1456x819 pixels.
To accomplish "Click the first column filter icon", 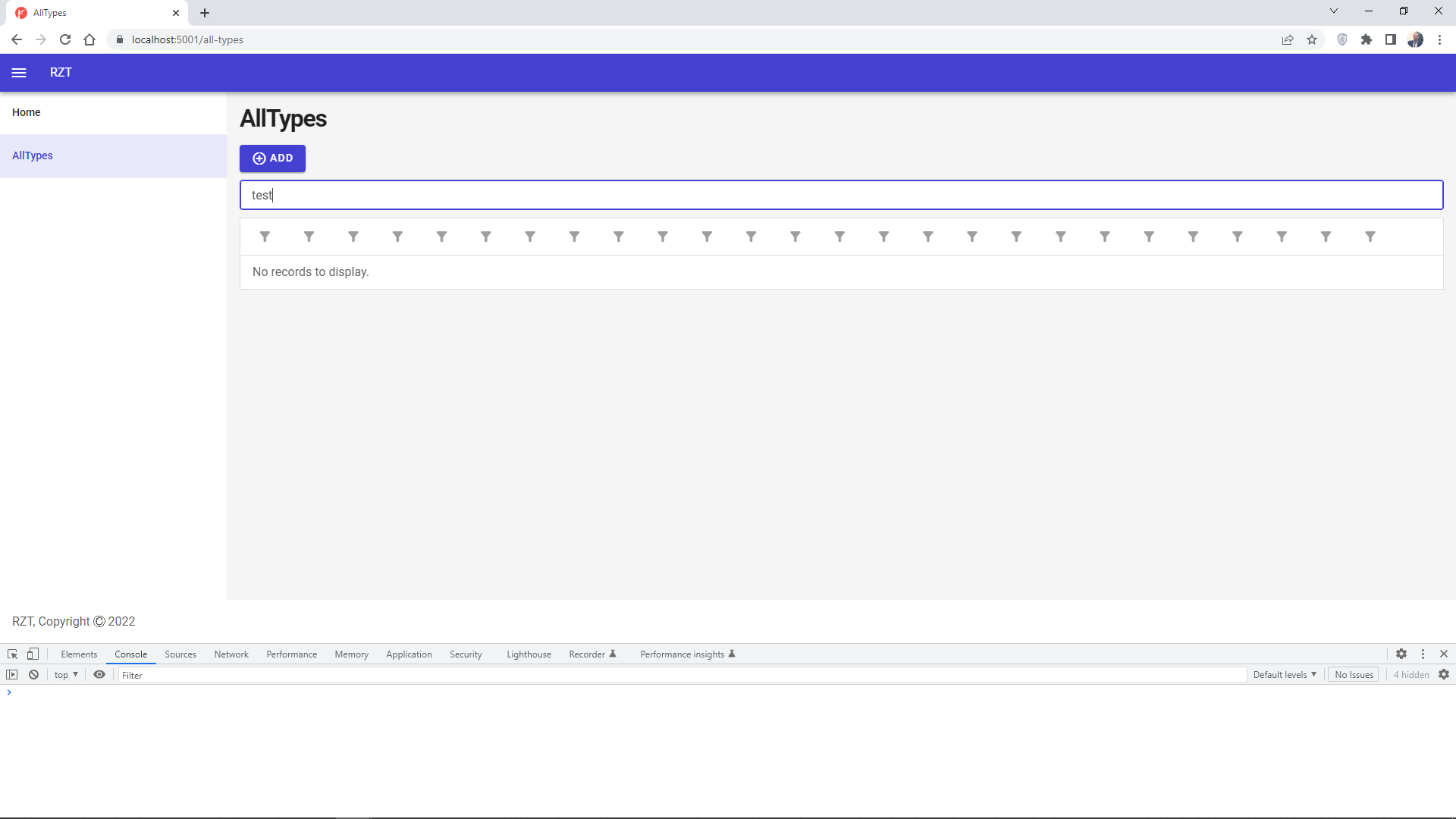I will pyautogui.click(x=265, y=237).
